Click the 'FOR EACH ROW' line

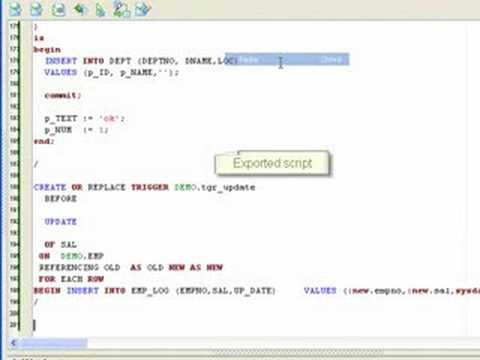click(71, 279)
